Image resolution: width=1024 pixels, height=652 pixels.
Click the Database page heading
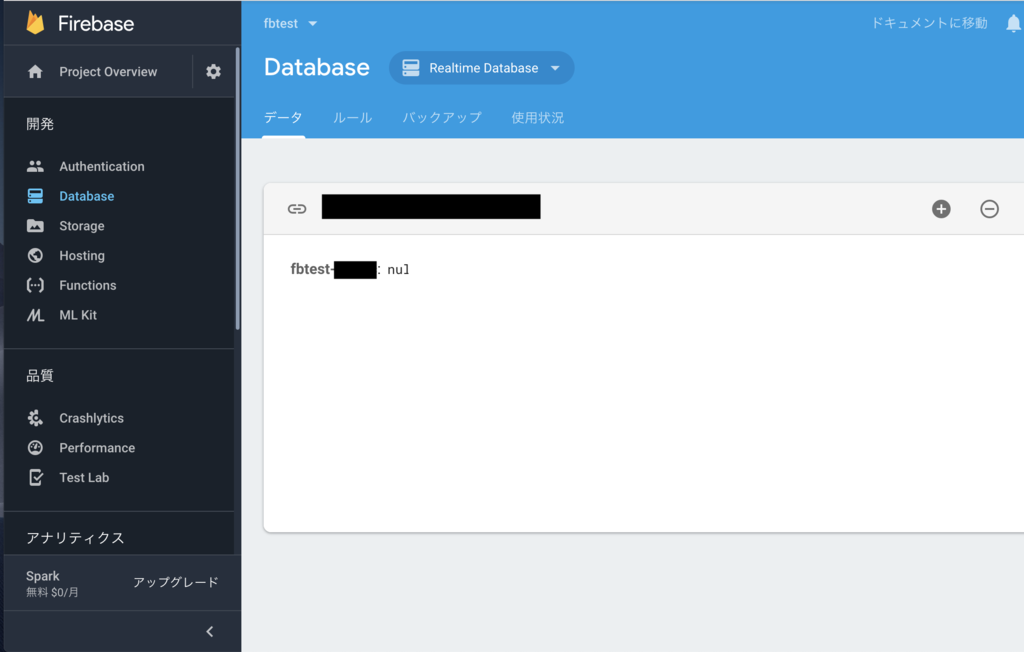[317, 67]
